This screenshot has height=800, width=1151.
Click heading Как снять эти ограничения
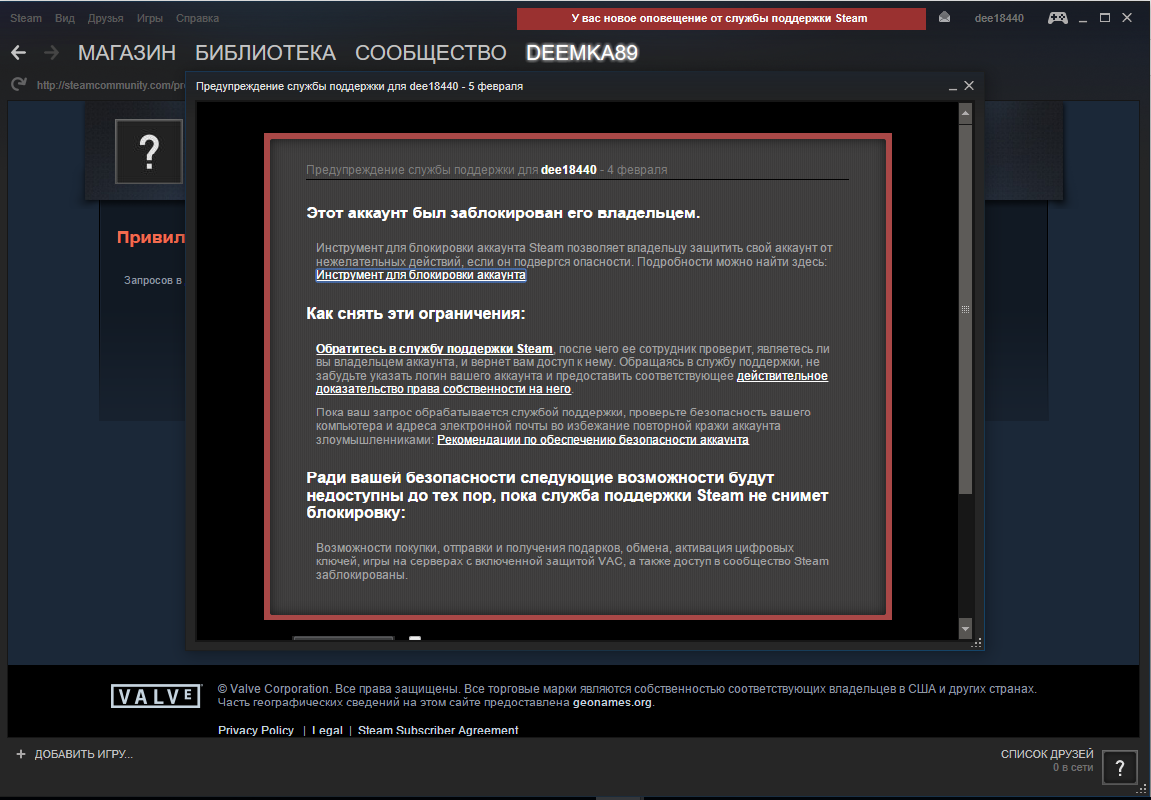[415, 313]
